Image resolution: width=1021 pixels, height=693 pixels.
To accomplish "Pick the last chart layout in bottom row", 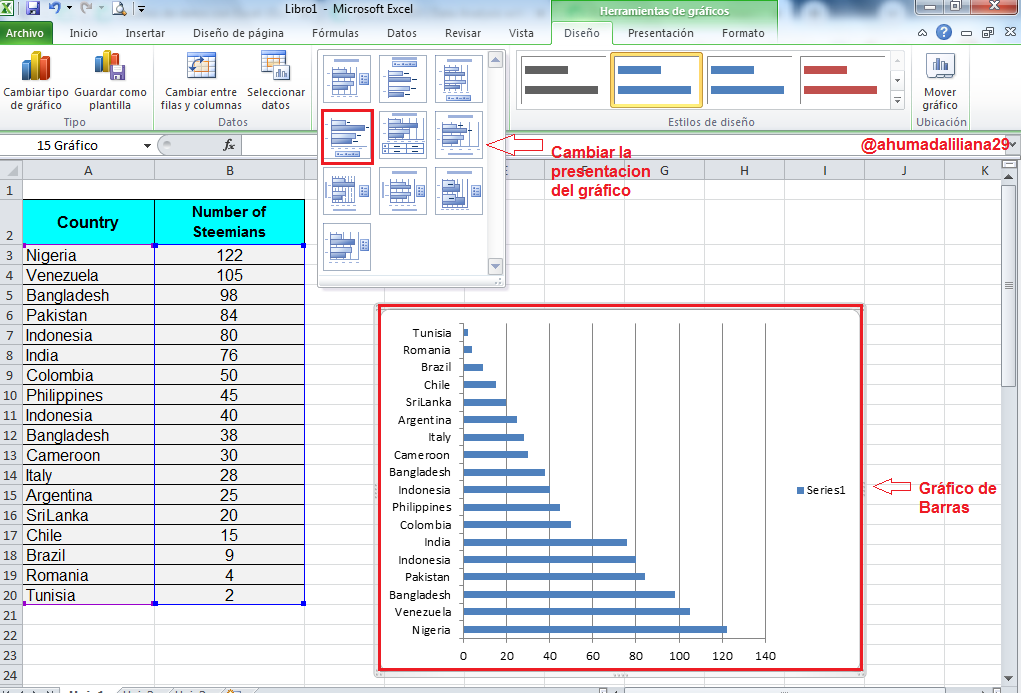I will click(347, 247).
